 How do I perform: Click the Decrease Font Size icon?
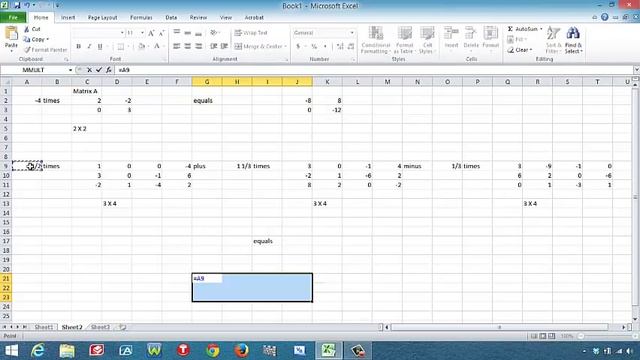coord(162,33)
